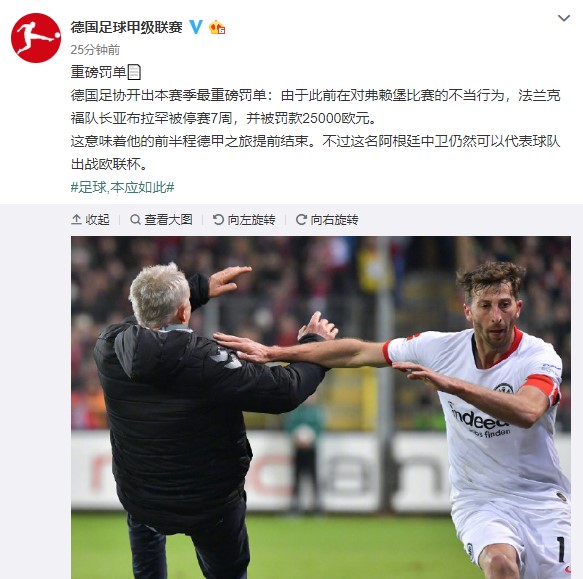The image size is (583, 579).
Task: Expand the post options chevron menu
Action: point(564,18)
